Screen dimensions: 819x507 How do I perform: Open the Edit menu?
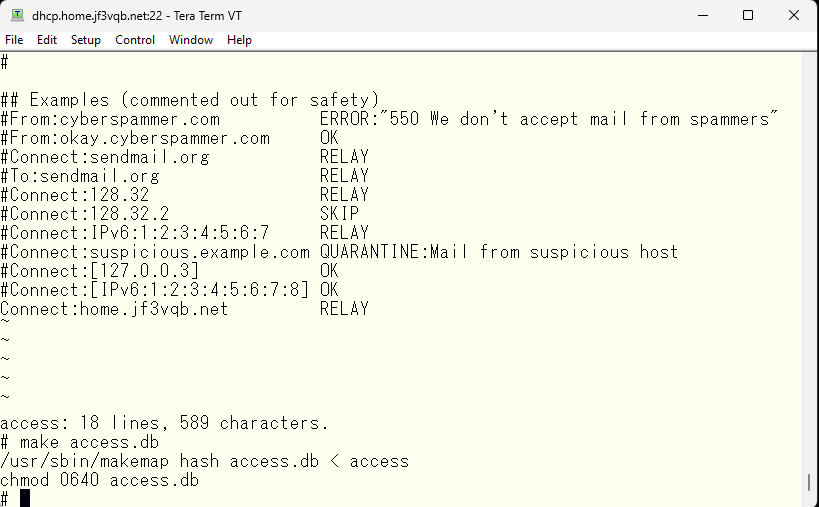click(46, 40)
